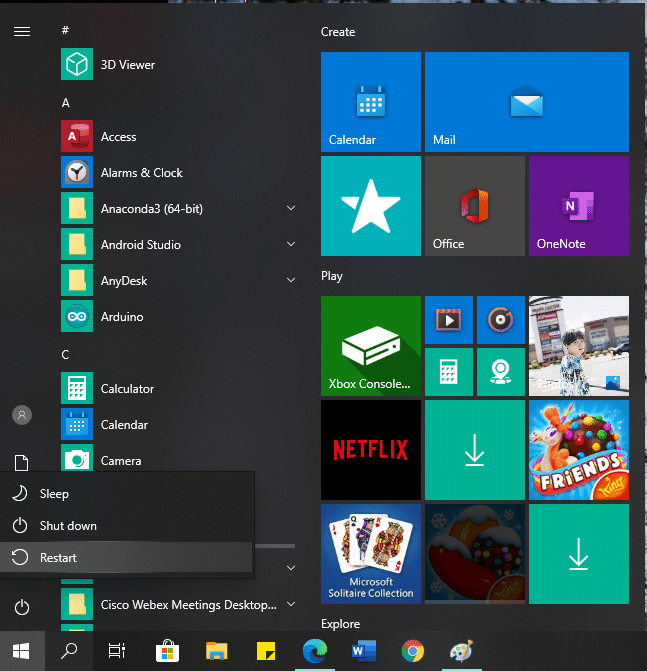Open taskbar Search
647x671 pixels.
(x=69, y=651)
